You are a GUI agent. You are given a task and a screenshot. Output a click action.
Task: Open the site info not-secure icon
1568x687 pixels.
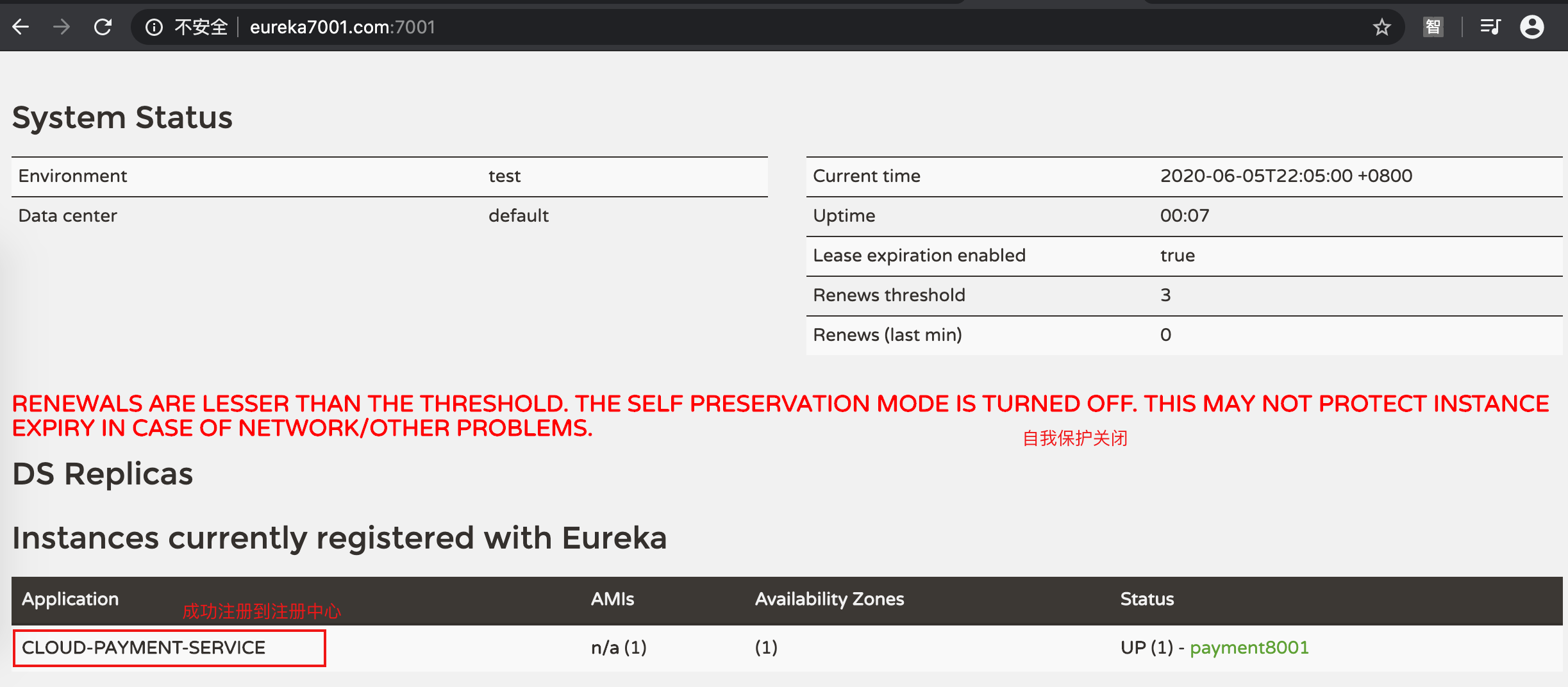(x=154, y=27)
